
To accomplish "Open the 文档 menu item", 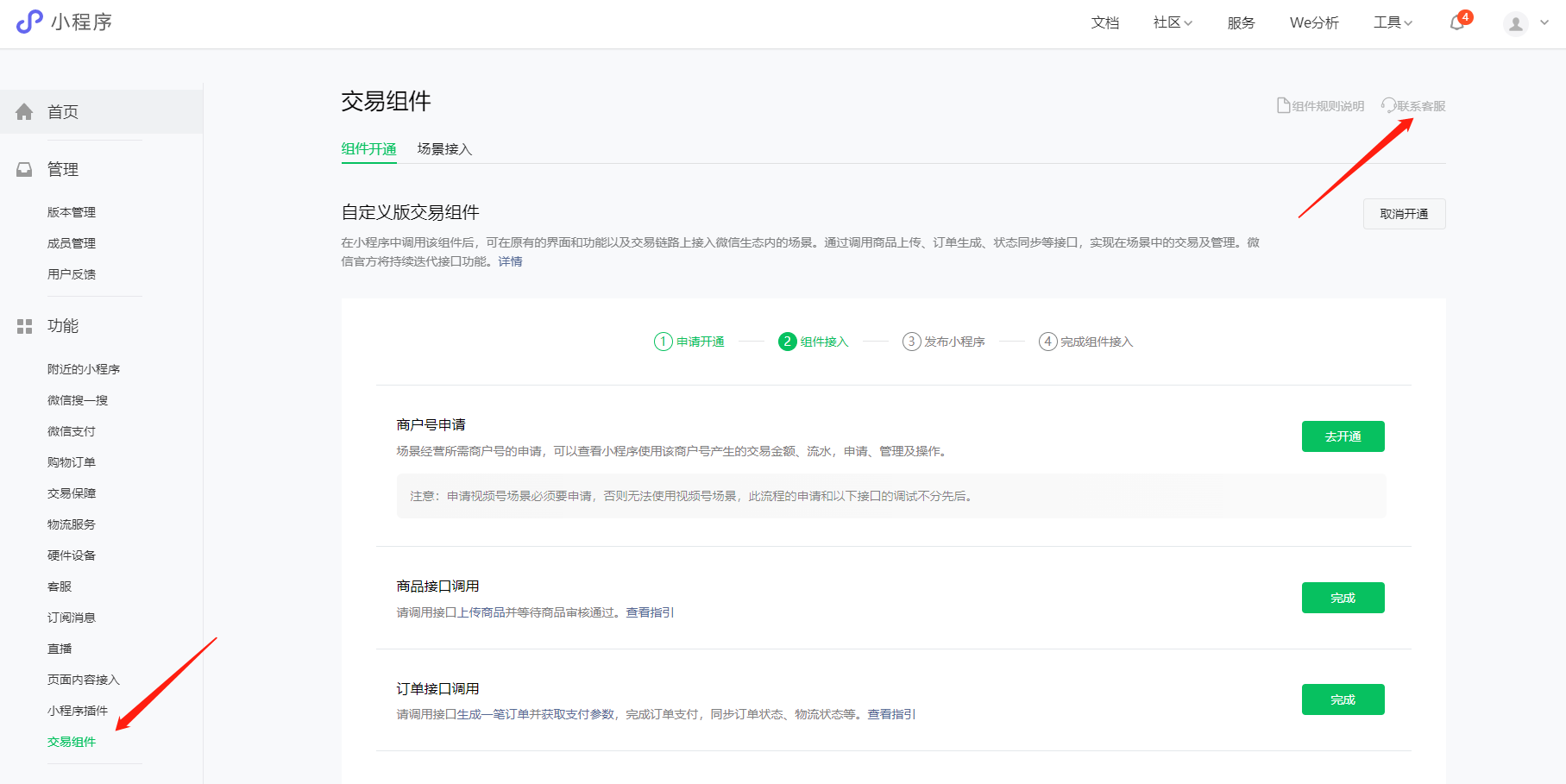I will tap(1105, 23).
